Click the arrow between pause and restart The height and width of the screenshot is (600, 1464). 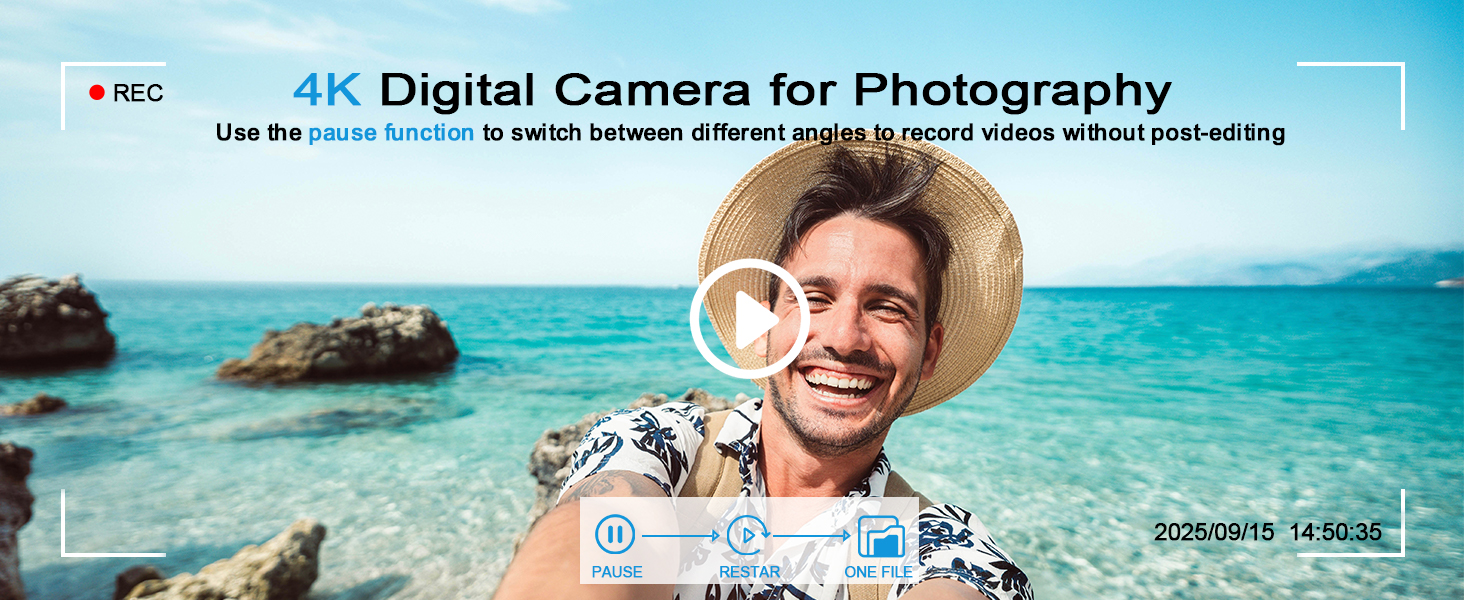click(680, 536)
